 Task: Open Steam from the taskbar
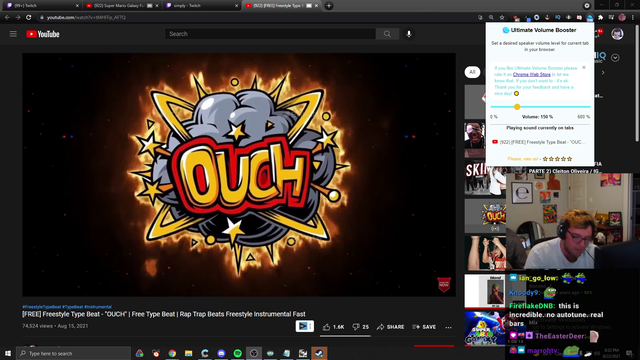(x=319, y=353)
